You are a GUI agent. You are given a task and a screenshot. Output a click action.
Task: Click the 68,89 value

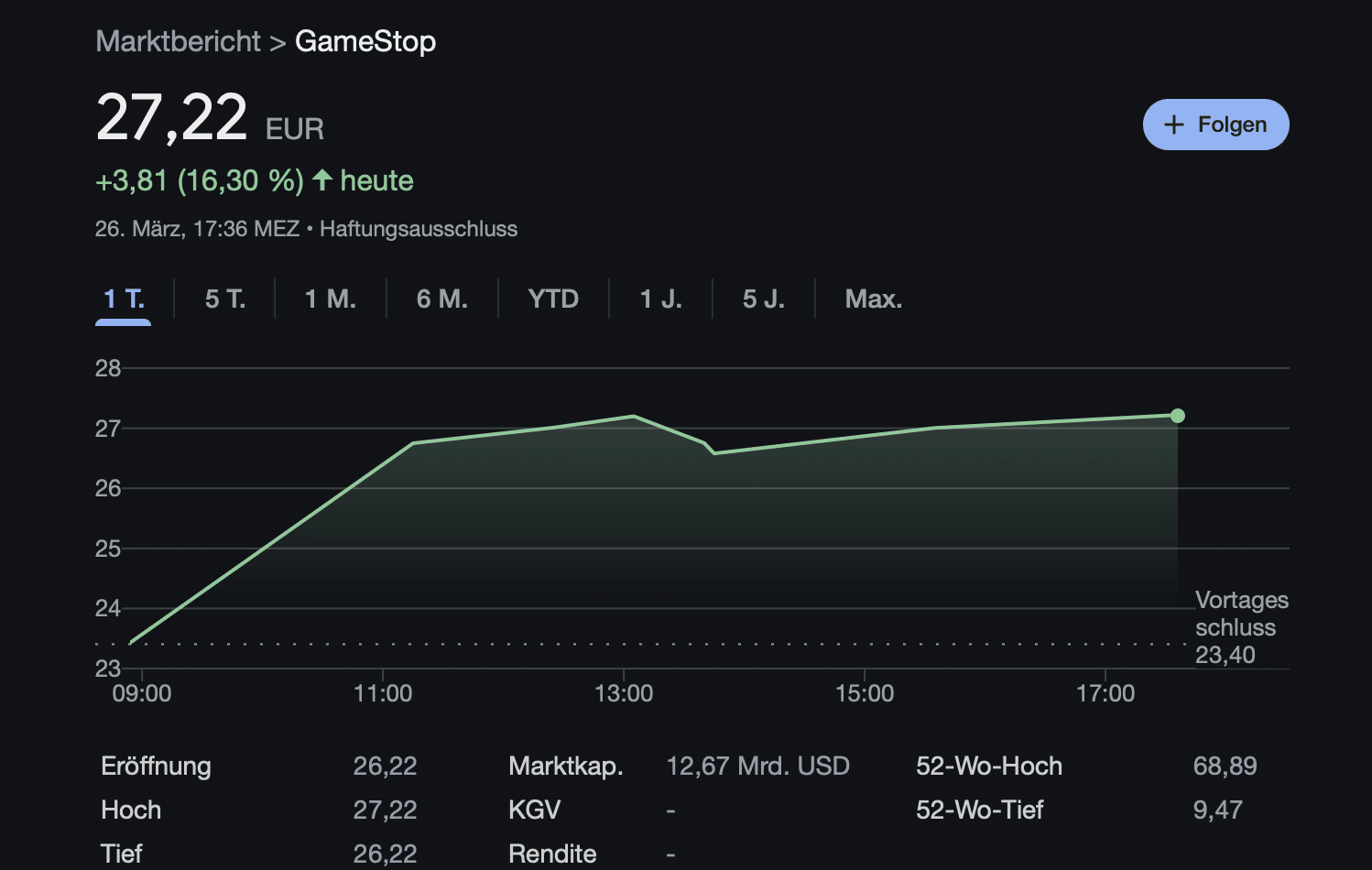pos(1225,766)
